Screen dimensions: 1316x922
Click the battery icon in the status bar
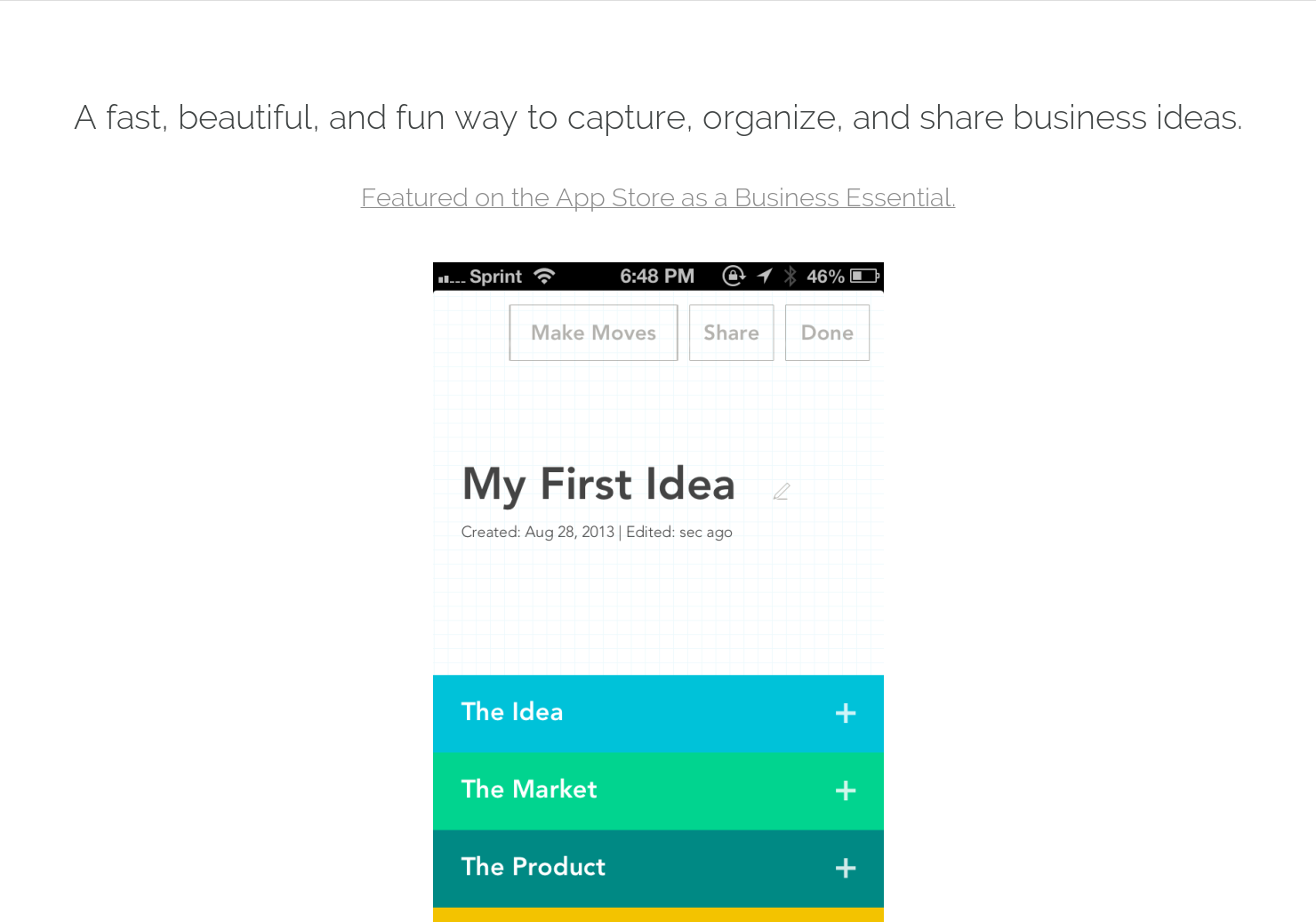coord(864,277)
